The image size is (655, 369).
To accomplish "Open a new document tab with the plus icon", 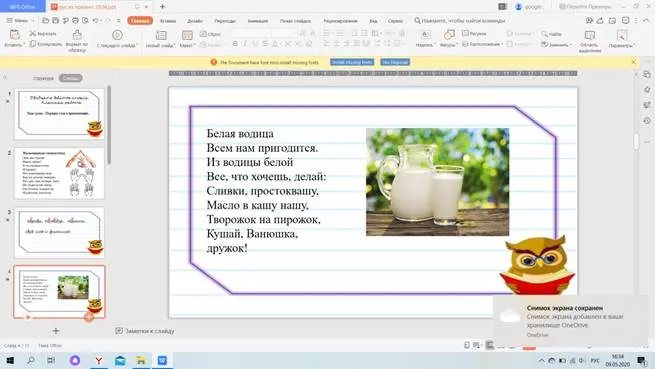I will pyautogui.click(x=162, y=7).
